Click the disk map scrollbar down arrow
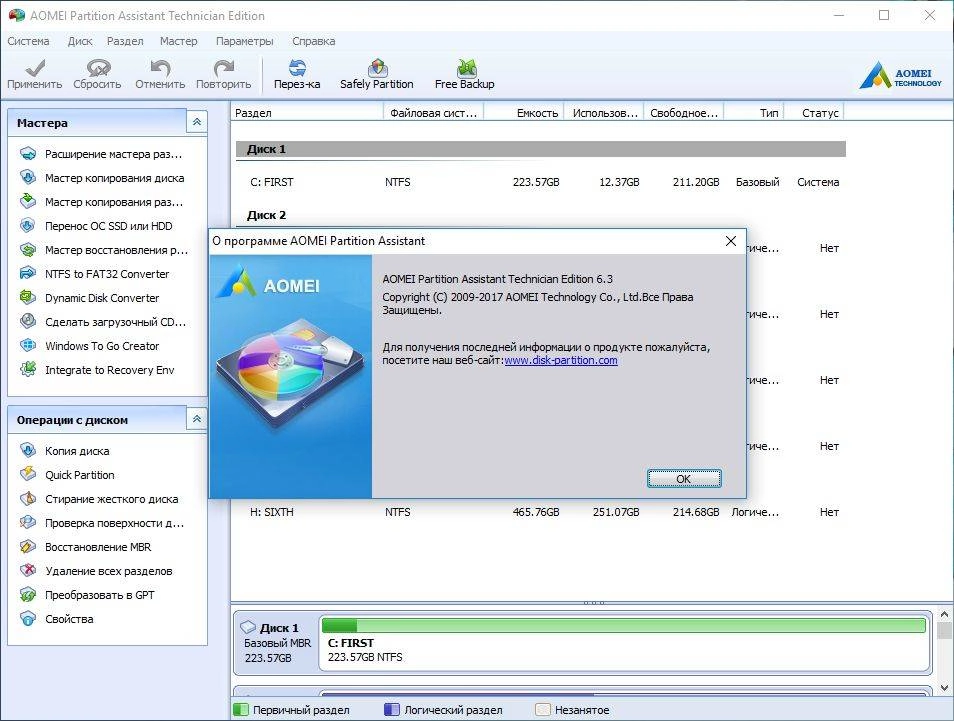The image size is (954, 721). [x=944, y=688]
